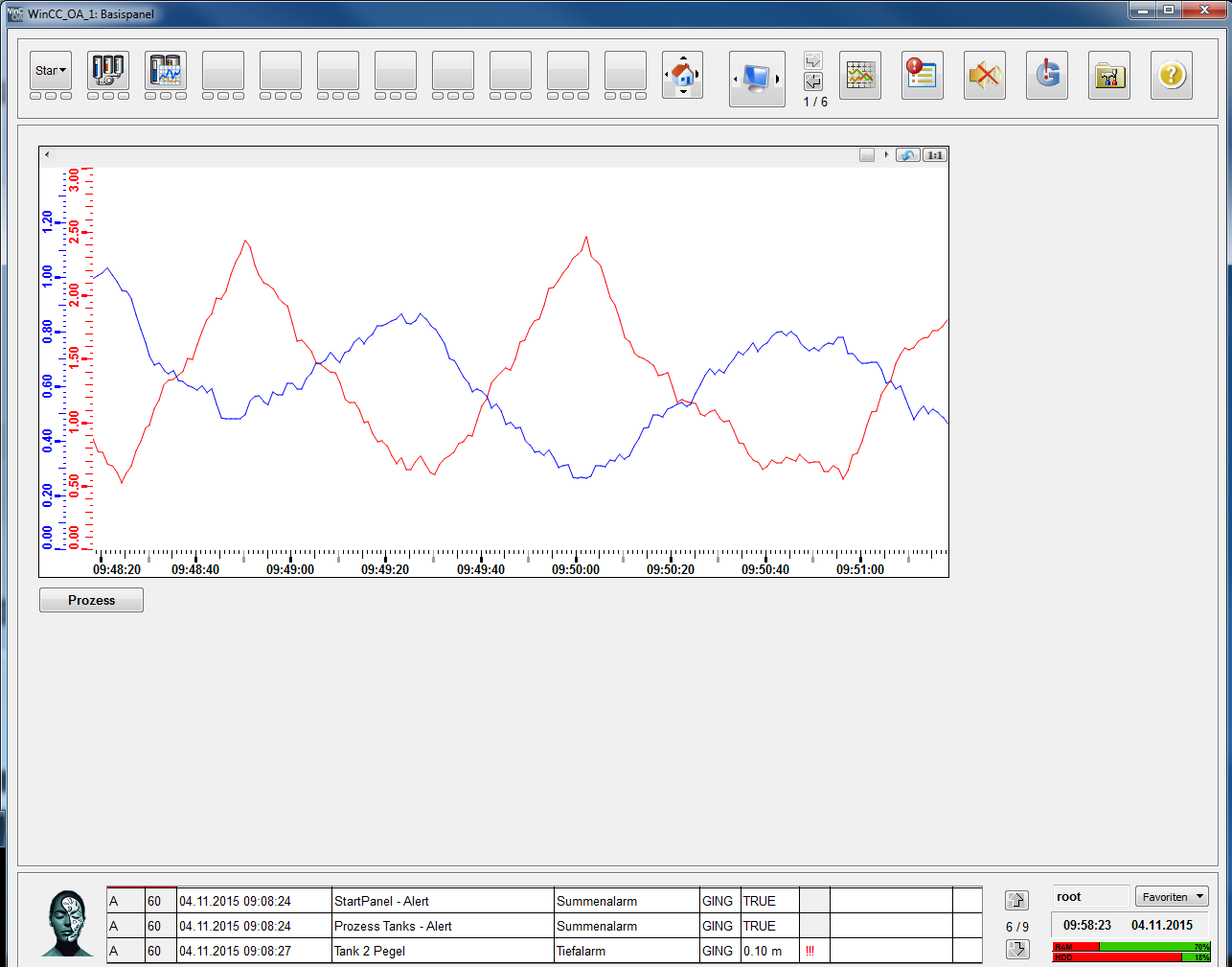Open the alarm list icon
Screen dimensions: 1232x967
click(x=922, y=75)
